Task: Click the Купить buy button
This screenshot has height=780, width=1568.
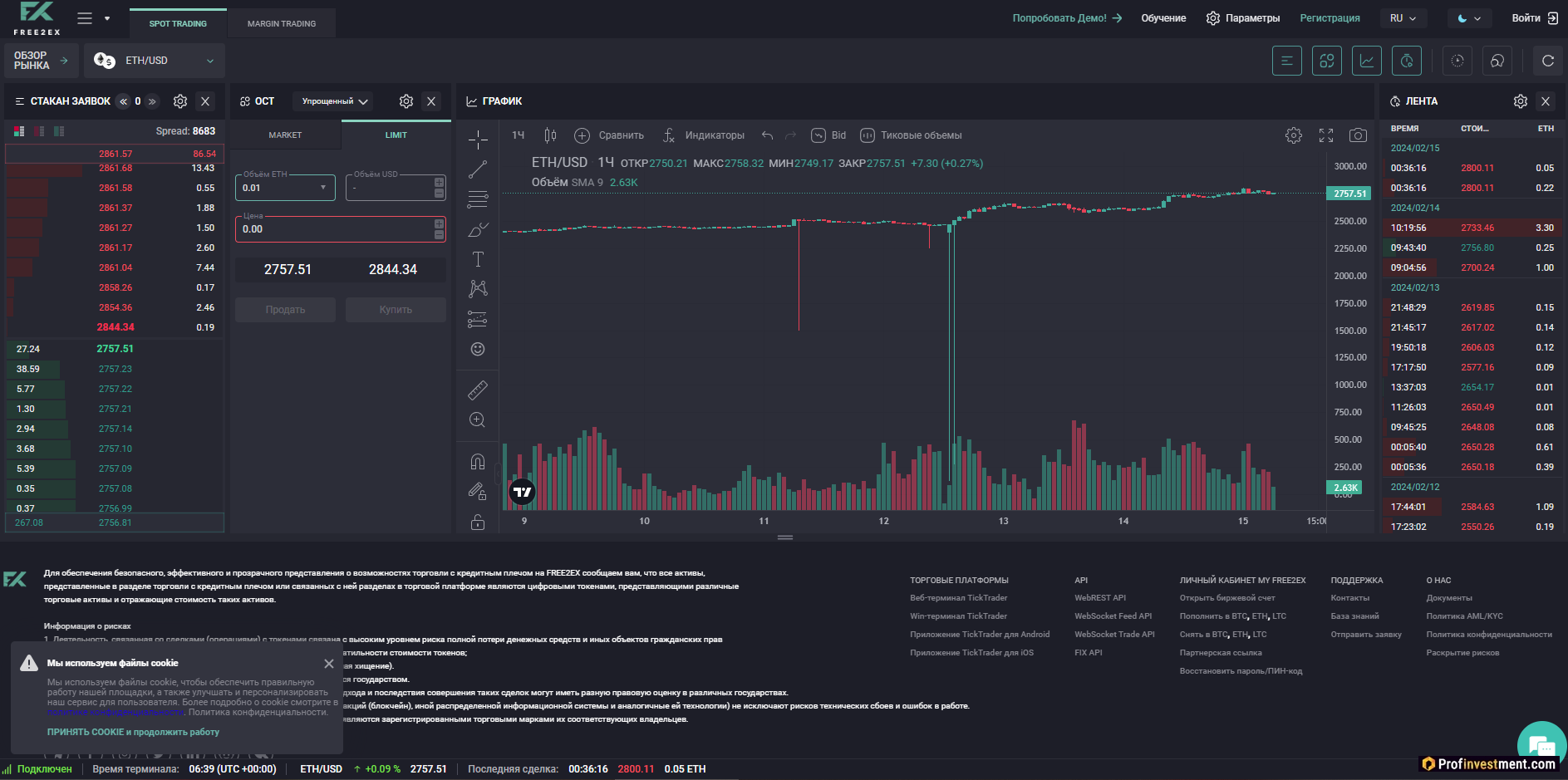Action: [396, 310]
